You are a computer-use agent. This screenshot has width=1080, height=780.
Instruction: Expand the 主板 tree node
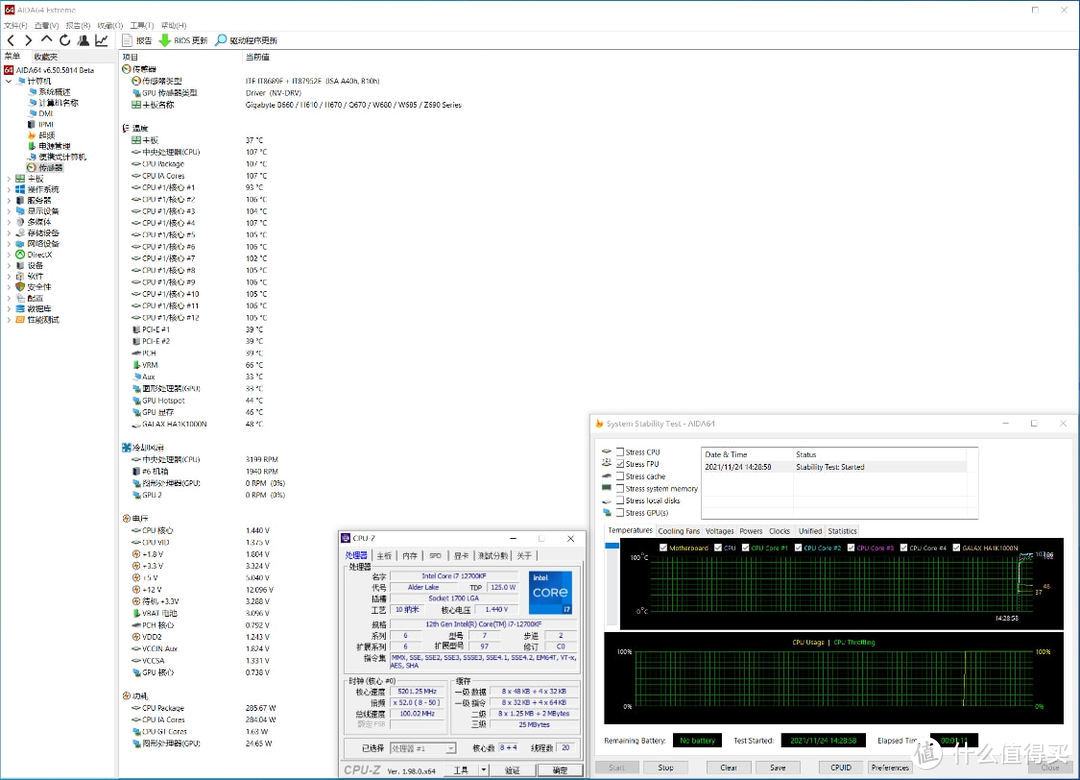pos(7,178)
